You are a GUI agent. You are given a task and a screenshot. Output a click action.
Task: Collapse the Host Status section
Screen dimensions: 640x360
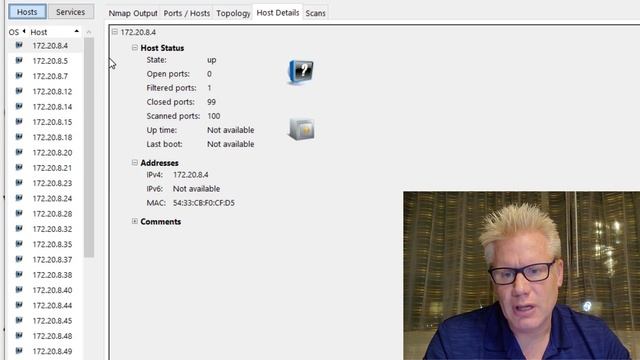pyautogui.click(x=135, y=48)
